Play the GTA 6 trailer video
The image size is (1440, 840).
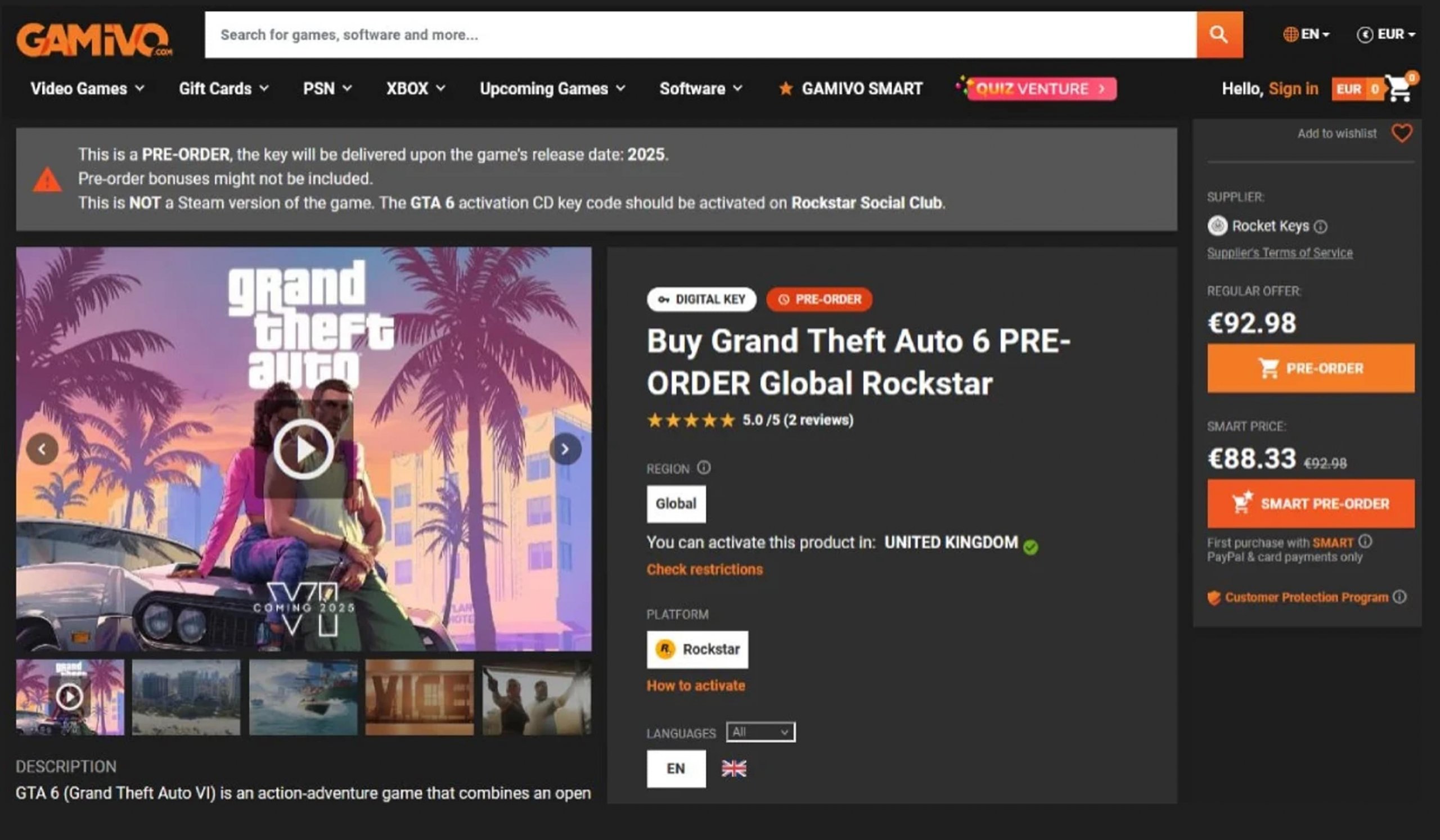[x=303, y=449]
